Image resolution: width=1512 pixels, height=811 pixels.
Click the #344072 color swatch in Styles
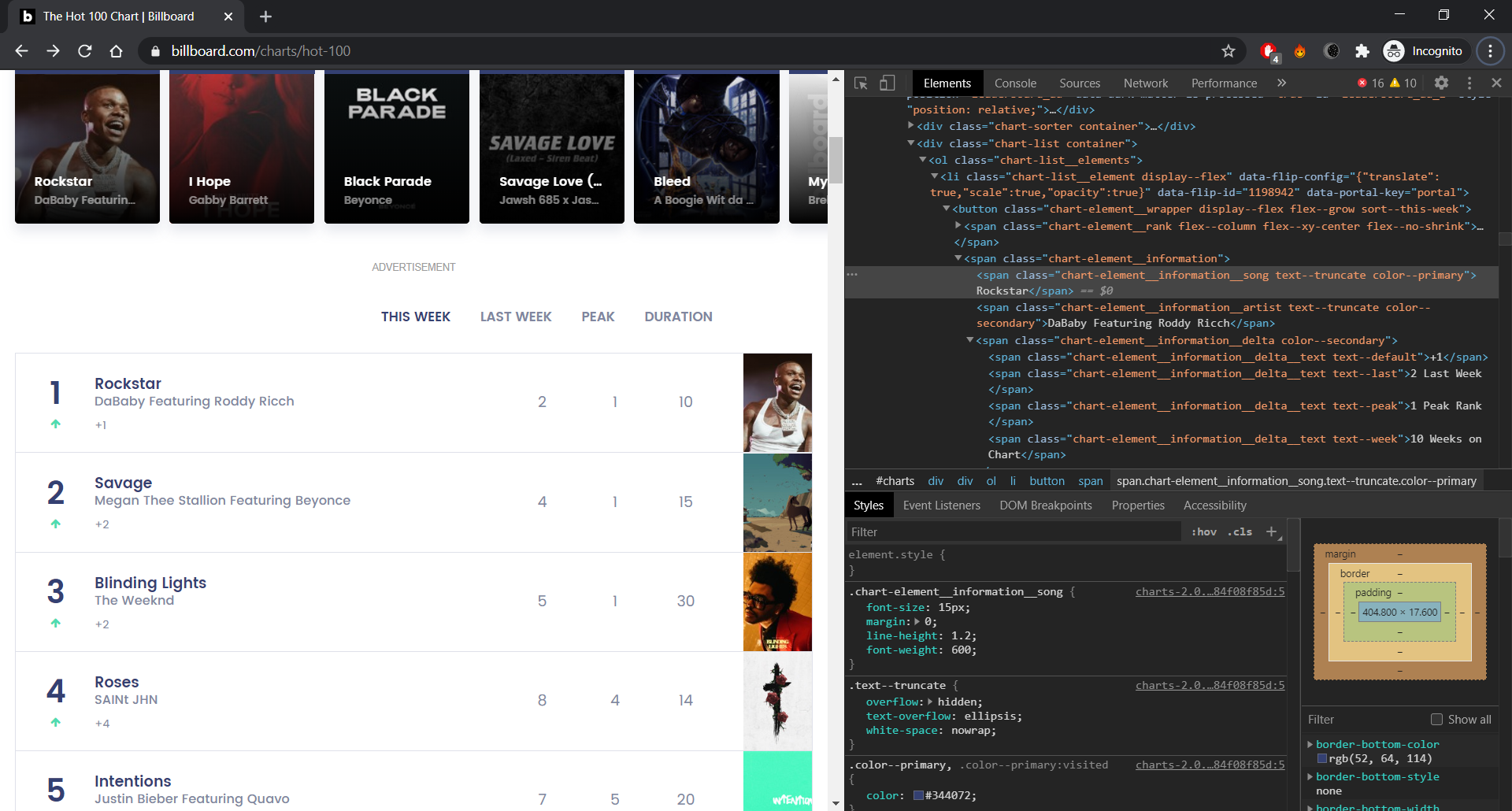(x=918, y=795)
